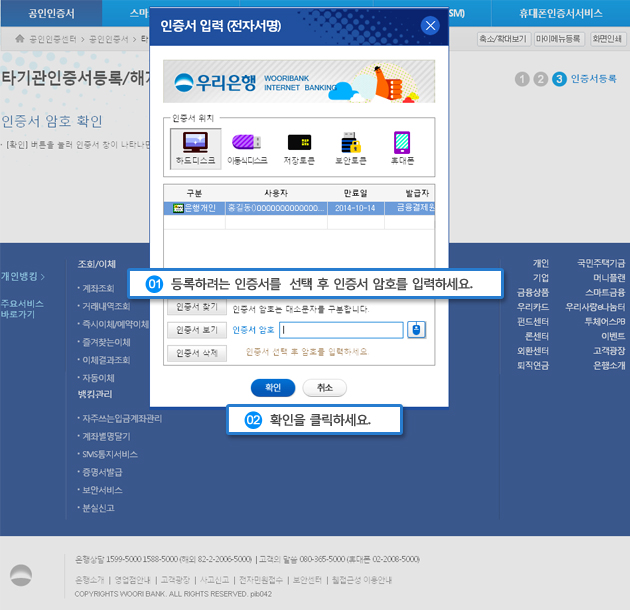Choose the 보안토큰 security token icon
Viewport: 630px width, 610px height.
tap(351, 149)
